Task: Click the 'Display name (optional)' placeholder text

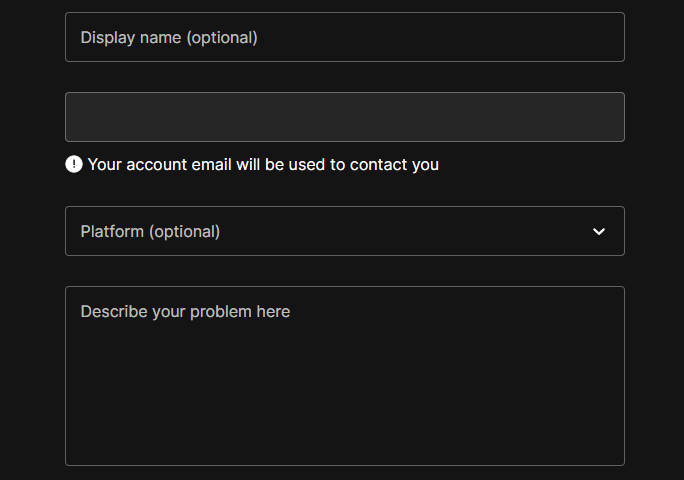Action: 169,38
